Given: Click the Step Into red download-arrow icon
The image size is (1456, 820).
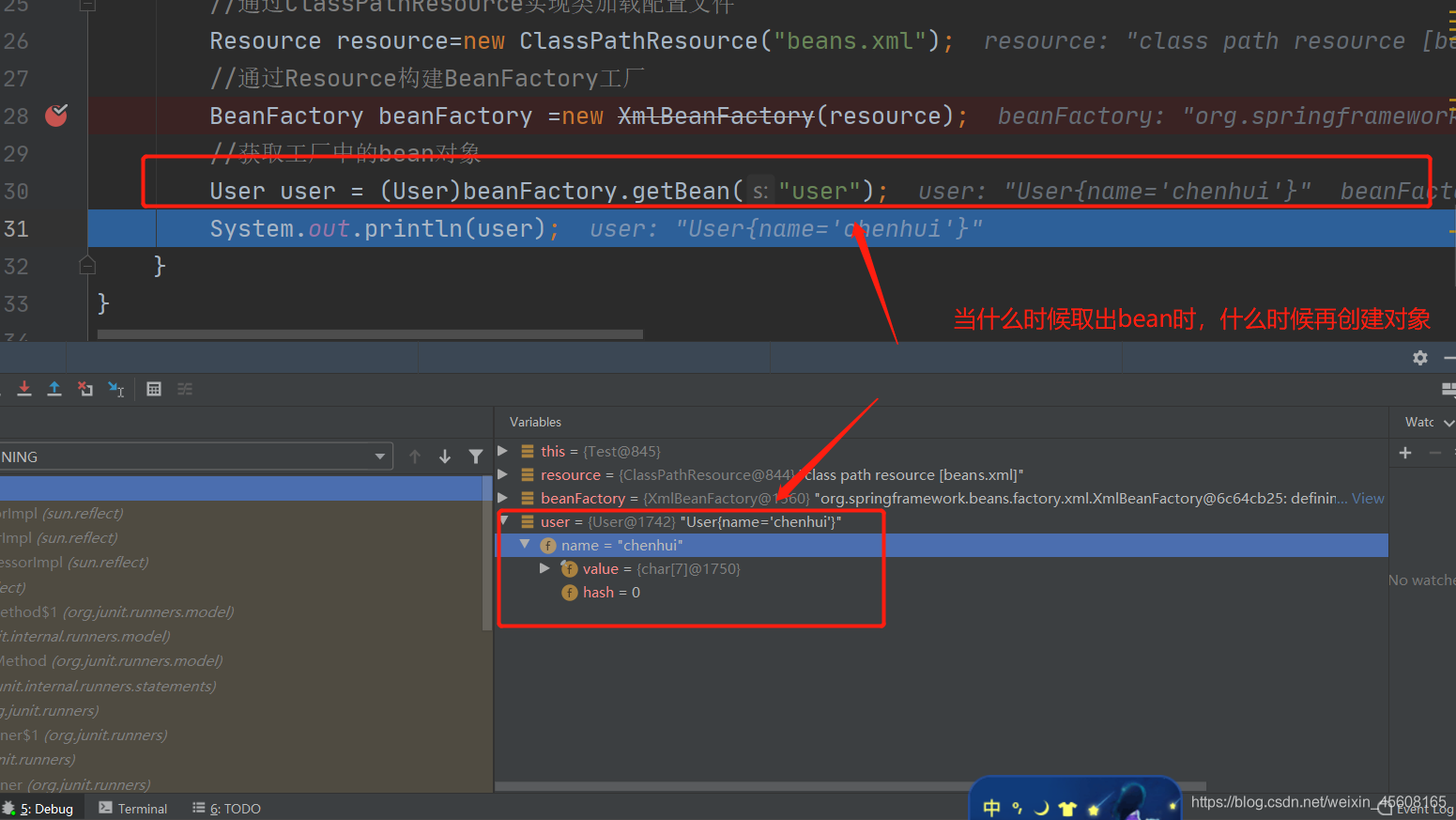Looking at the screenshot, I should coord(24,389).
